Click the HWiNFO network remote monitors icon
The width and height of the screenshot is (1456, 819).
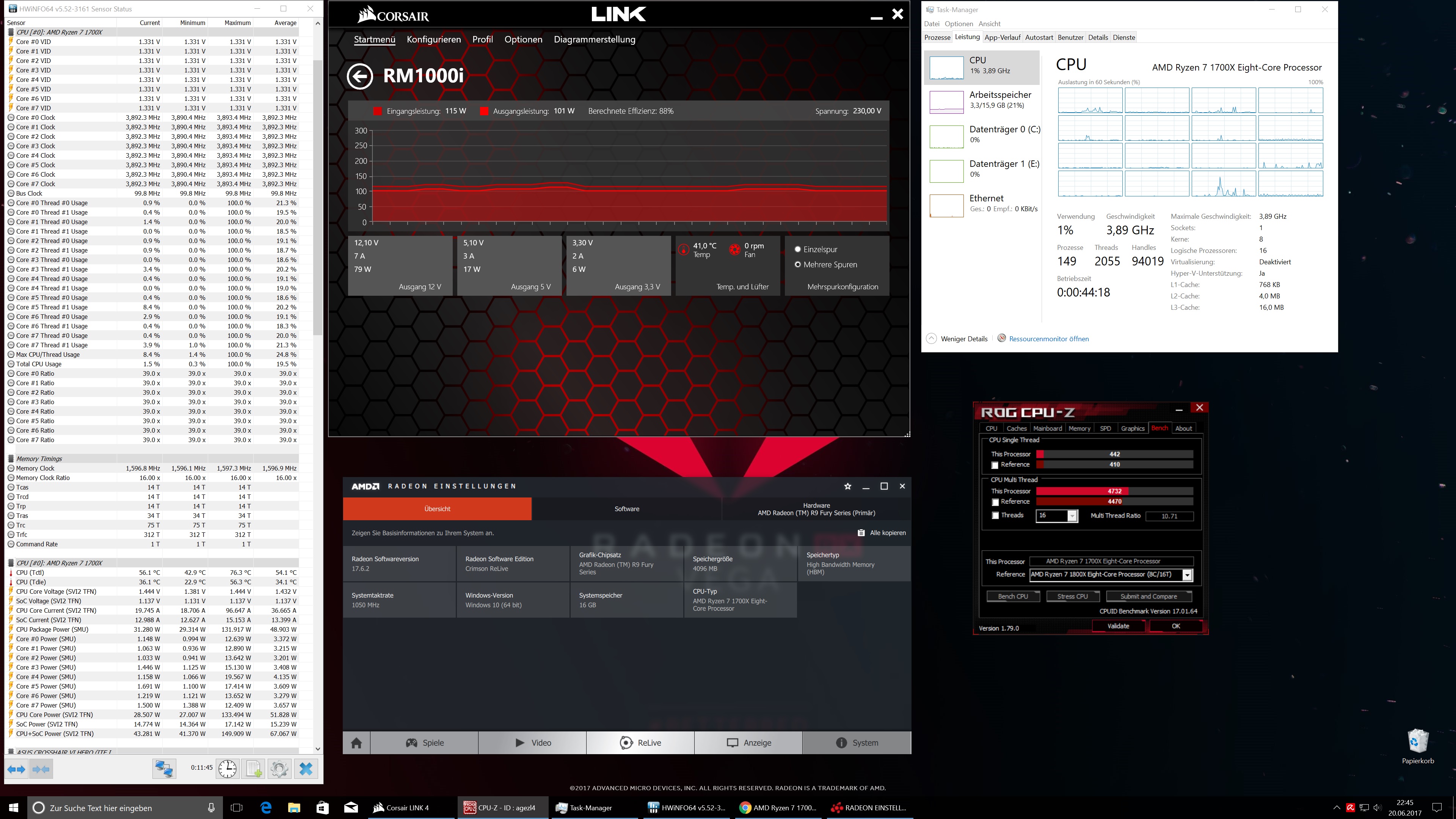165,769
